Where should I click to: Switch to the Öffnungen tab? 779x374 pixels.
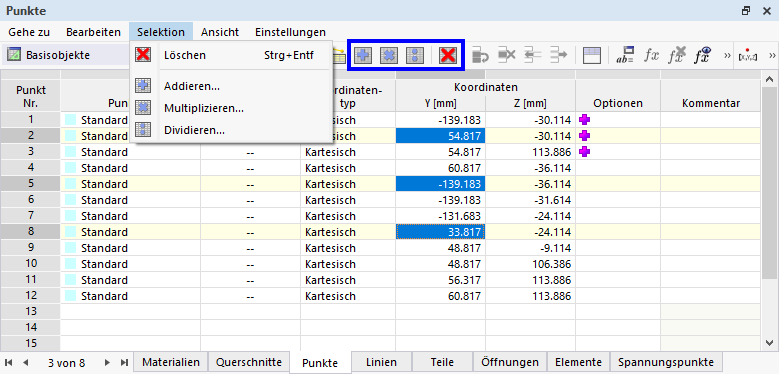510,362
